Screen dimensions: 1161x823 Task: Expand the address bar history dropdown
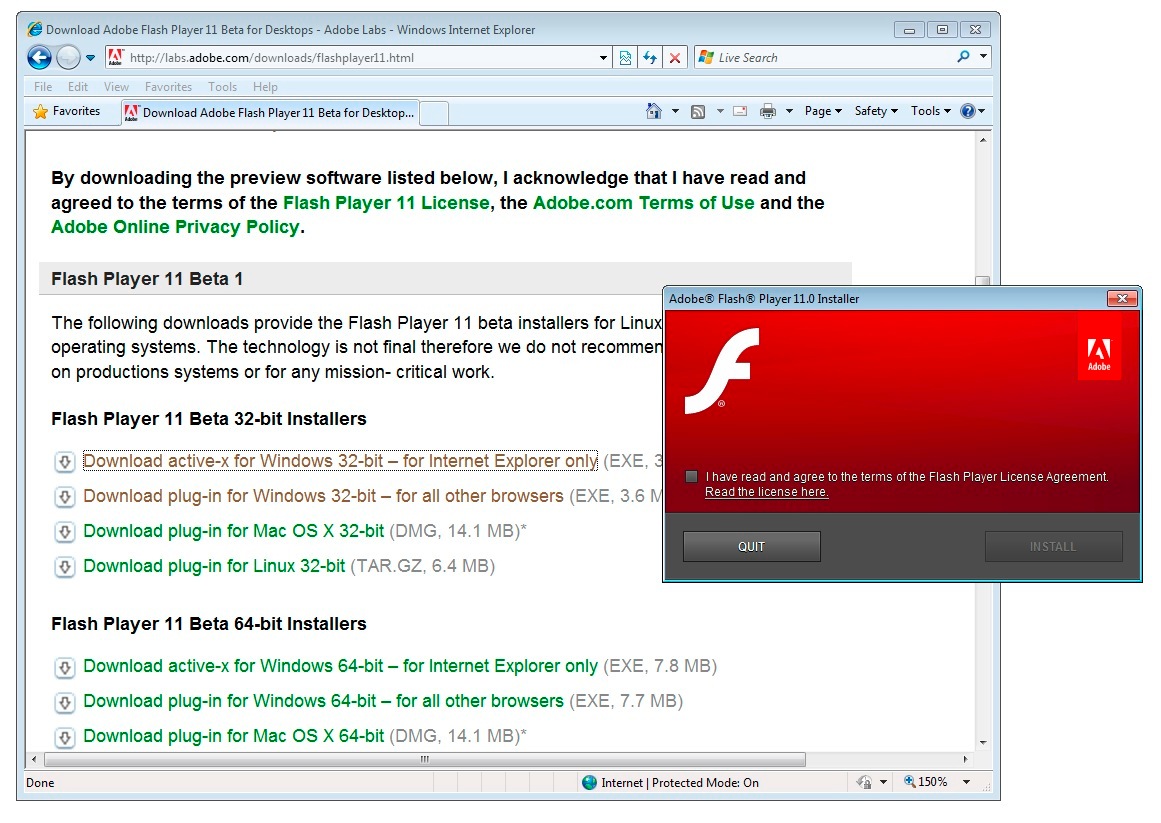pyautogui.click(x=603, y=58)
